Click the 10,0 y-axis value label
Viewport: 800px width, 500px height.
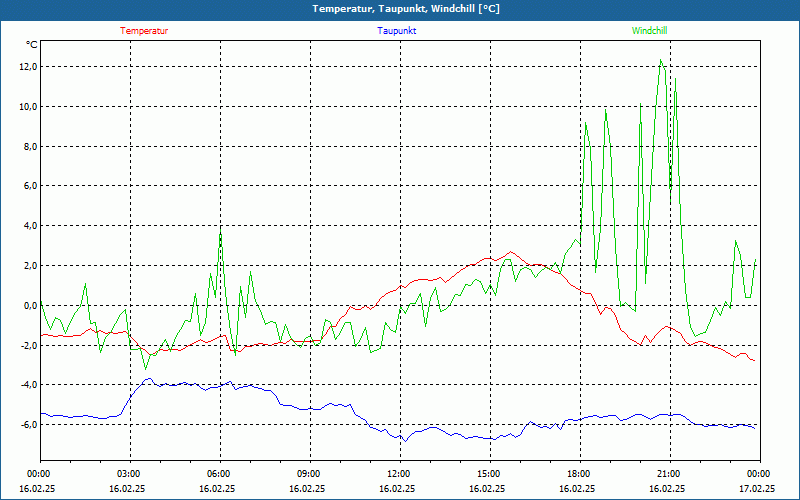tap(28, 107)
